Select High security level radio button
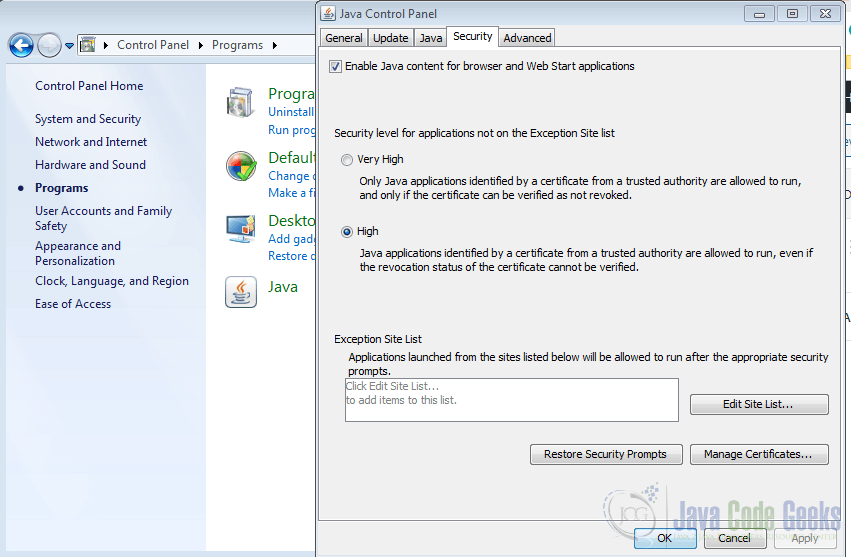Screen dimensions: 851x557 (x=347, y=232)
